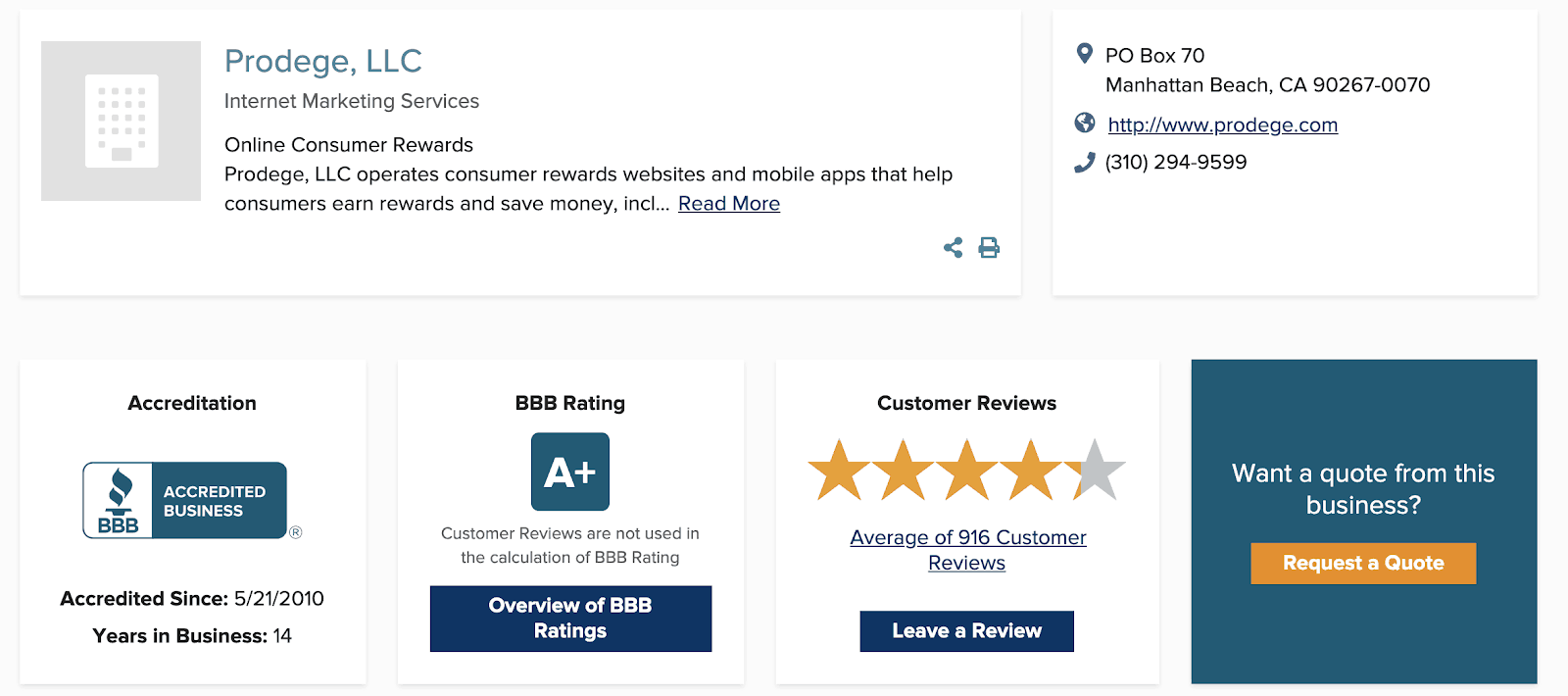This screenshot has width=1568, height=696.
Task: Visit http://www.prodege.com
Action: 1221,124
